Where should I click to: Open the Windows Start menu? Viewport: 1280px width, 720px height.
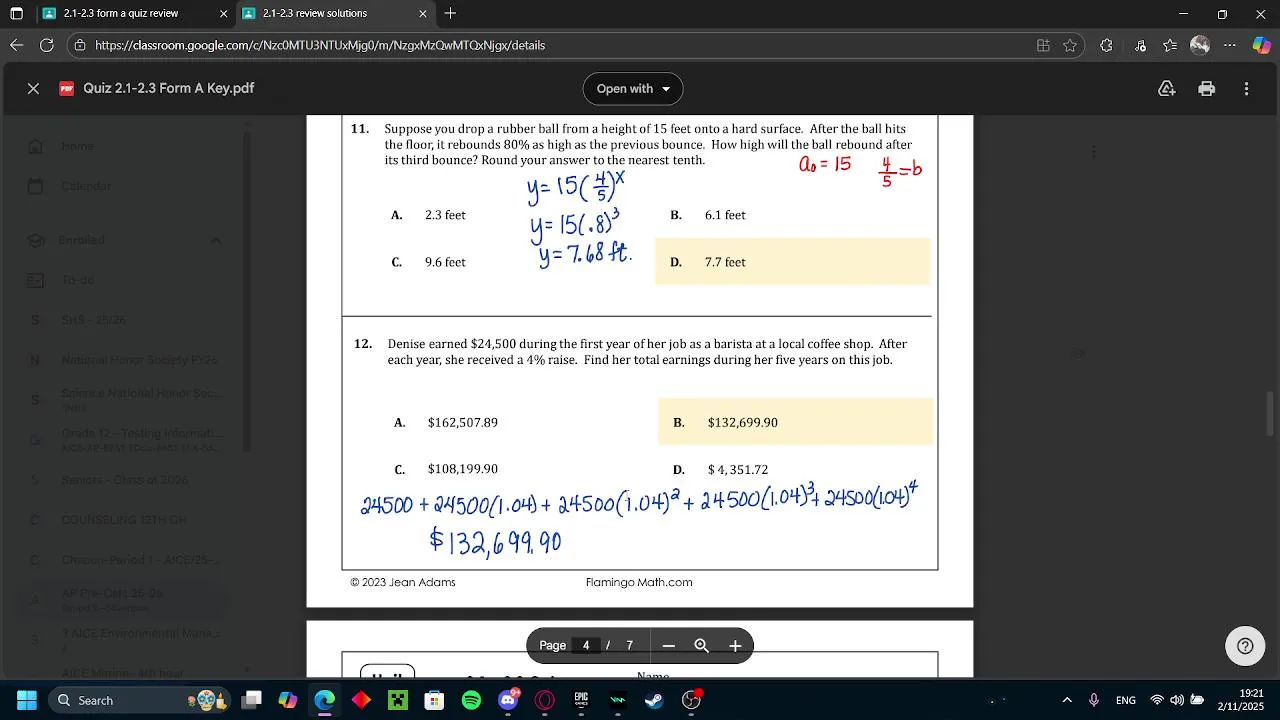(x=27, y=700)
